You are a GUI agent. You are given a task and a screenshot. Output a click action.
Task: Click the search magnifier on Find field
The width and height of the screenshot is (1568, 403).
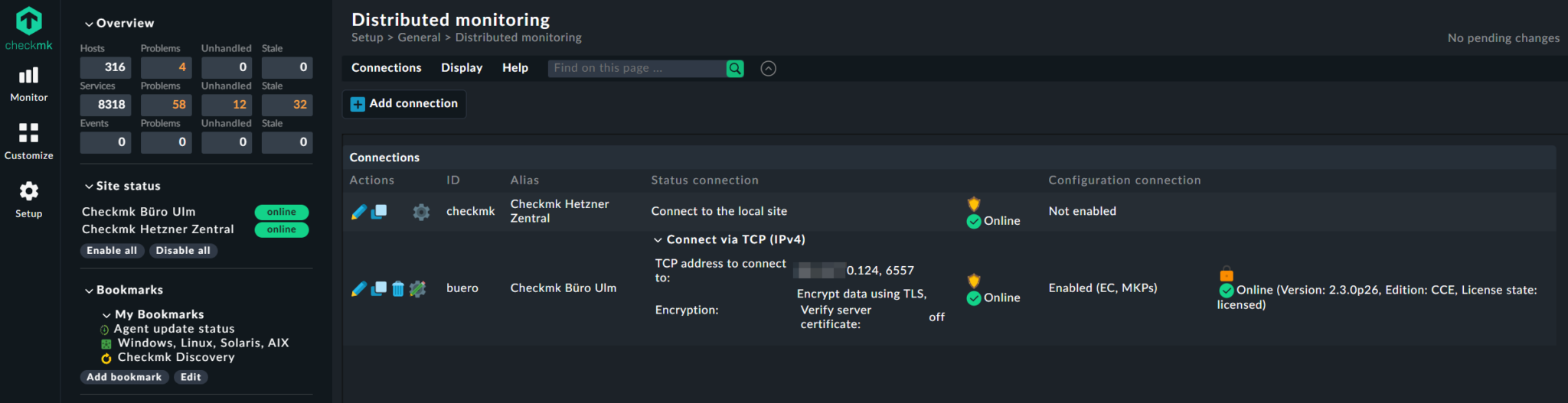[x=735, y=69]
